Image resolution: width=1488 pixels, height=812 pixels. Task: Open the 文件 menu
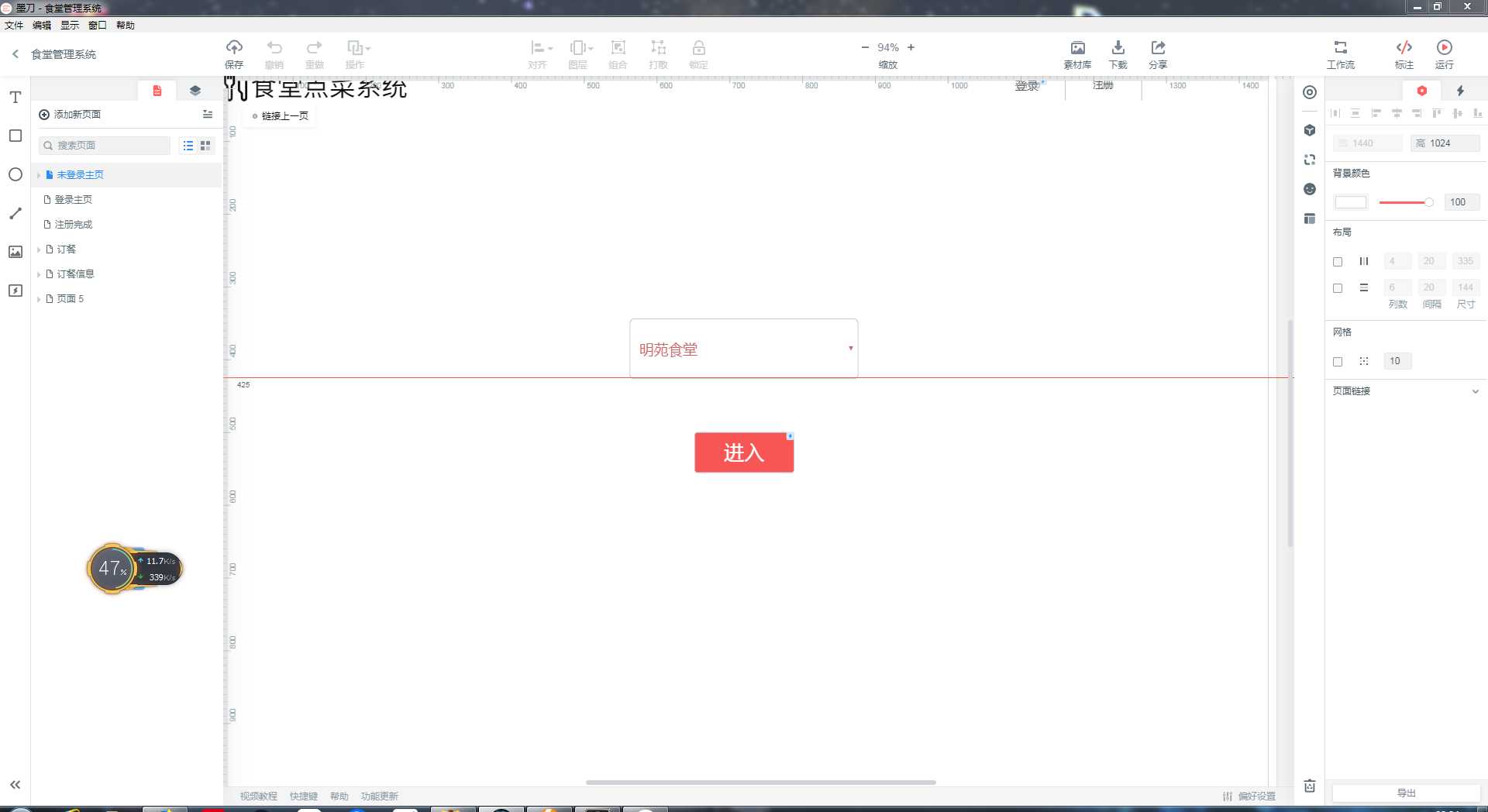coord(14,26)
